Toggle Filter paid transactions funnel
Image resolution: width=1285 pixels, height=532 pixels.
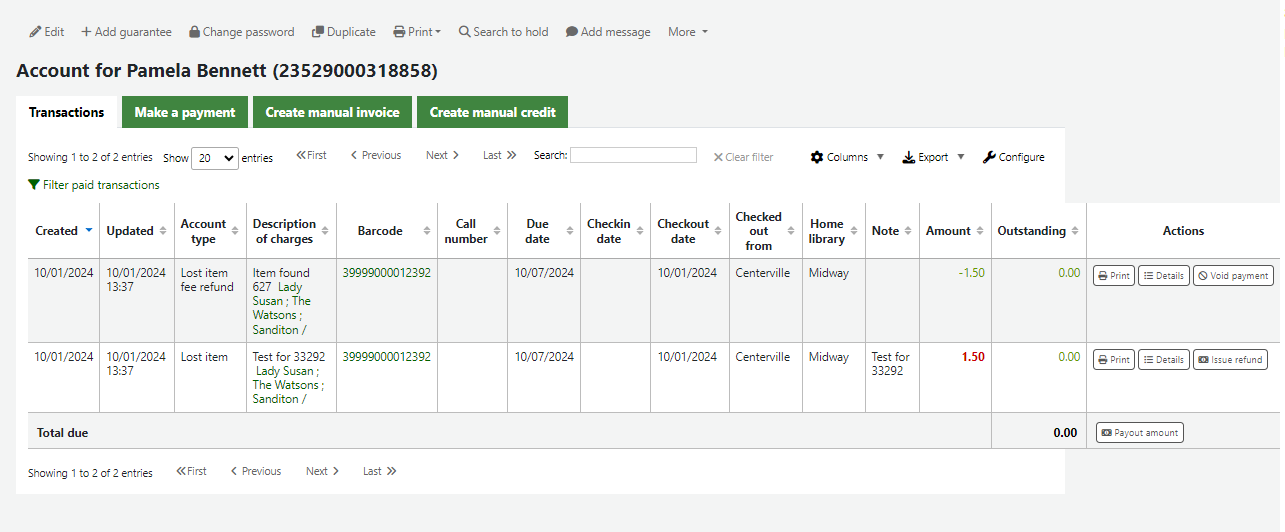[x=94, y=185]
